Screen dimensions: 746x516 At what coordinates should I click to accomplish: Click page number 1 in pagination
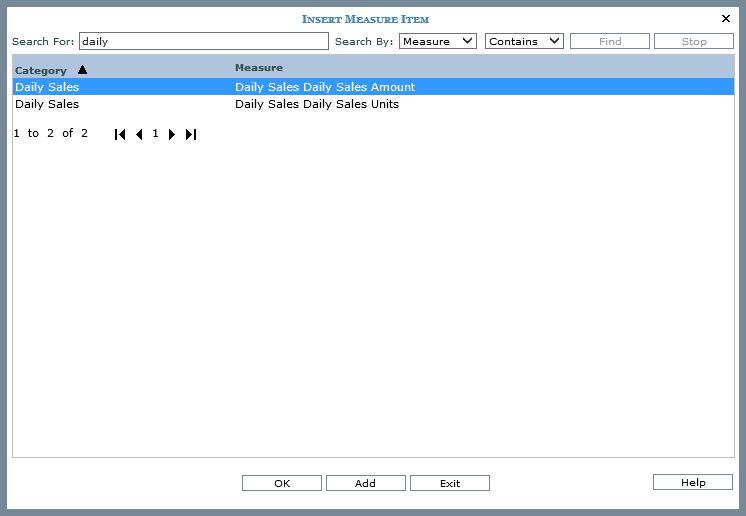pyautogui.click(x=156, y=133)
